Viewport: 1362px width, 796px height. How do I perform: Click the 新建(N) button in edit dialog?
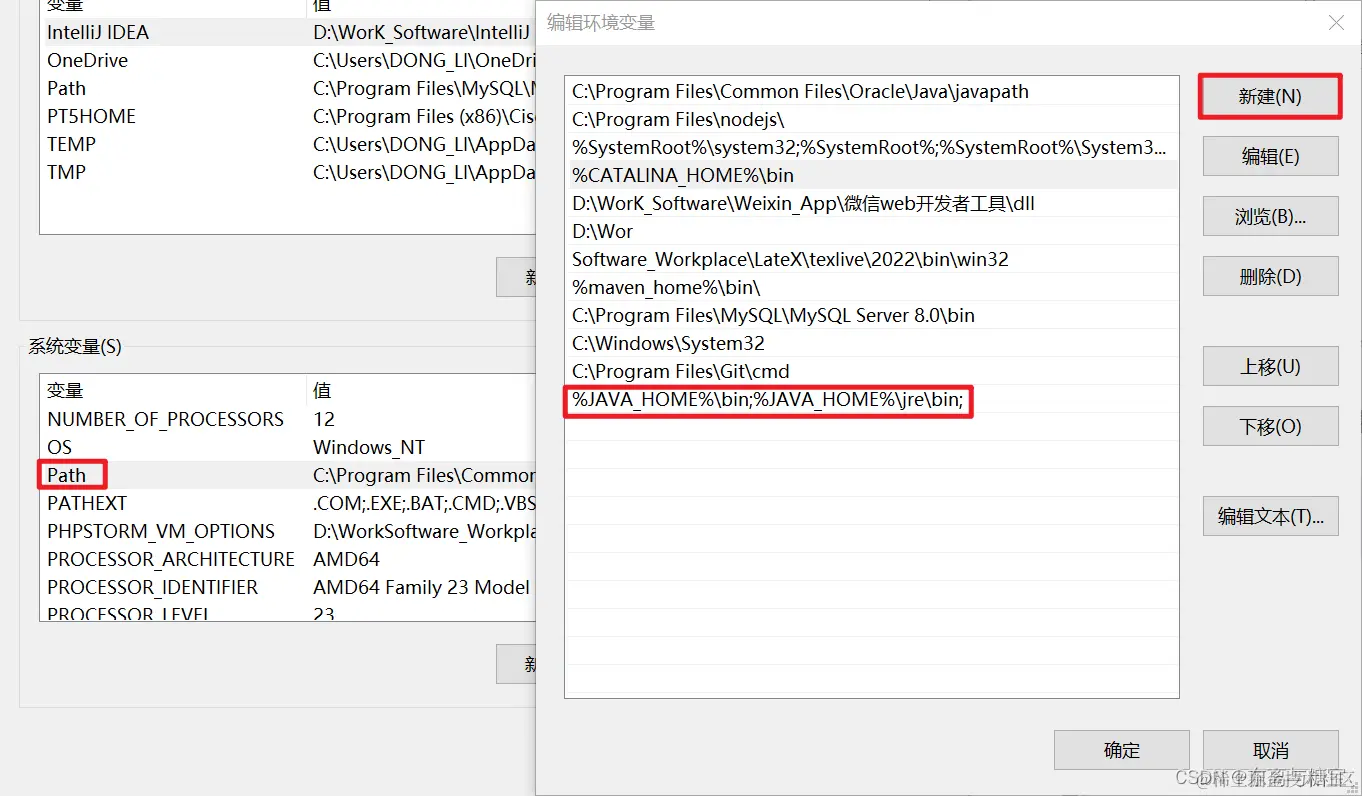click(x=1270, y=96)
